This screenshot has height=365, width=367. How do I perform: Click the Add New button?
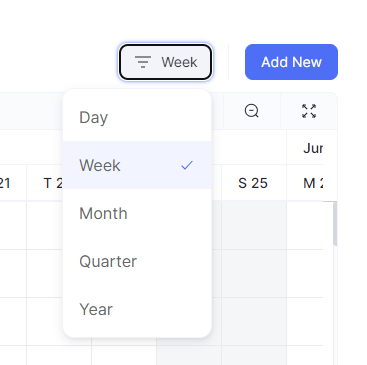[291, 62]
